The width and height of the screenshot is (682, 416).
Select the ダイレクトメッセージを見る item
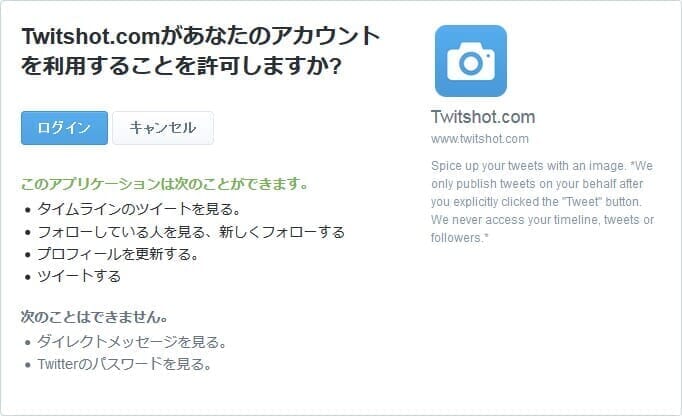[131, 342]
